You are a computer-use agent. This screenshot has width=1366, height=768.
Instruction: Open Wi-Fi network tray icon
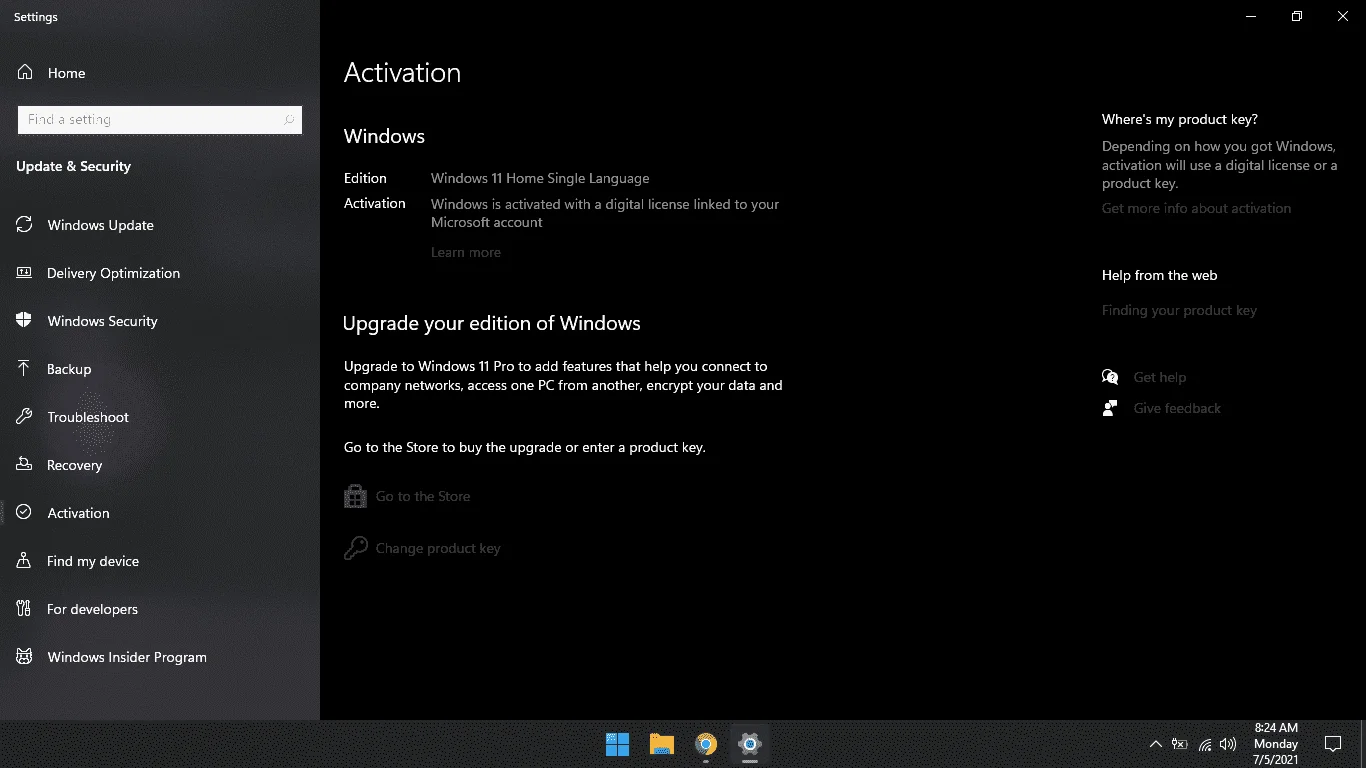(x=1205, y=744)
